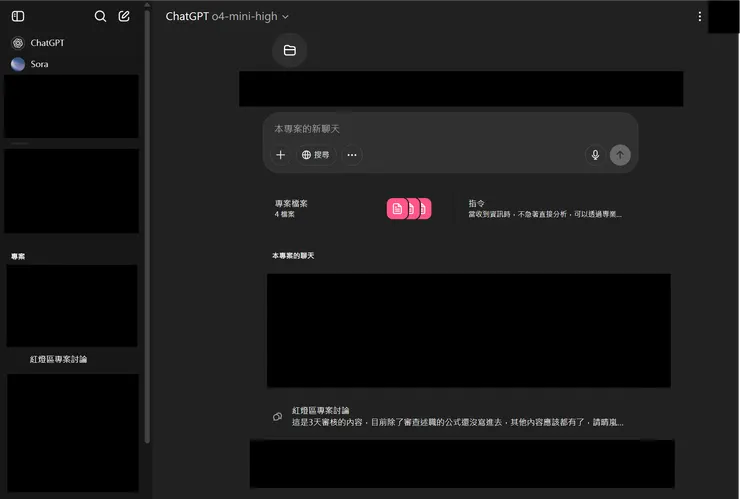Image resolution: width=740 pixels, height=499 pixels.
Task: Click the sidebar vertical scrollbar
Action: click(147, 227)
